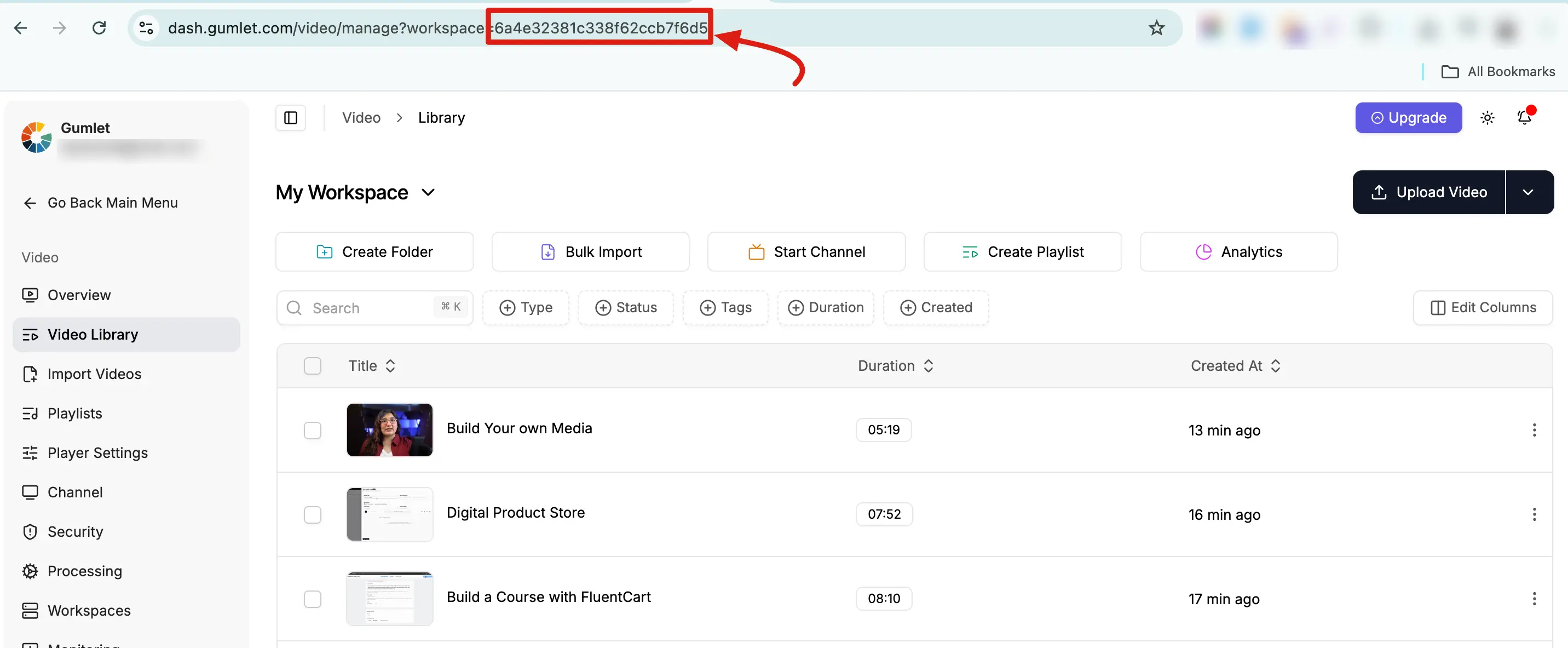
Task: Open Build Your own Media thumbnail
Action: 390,430
